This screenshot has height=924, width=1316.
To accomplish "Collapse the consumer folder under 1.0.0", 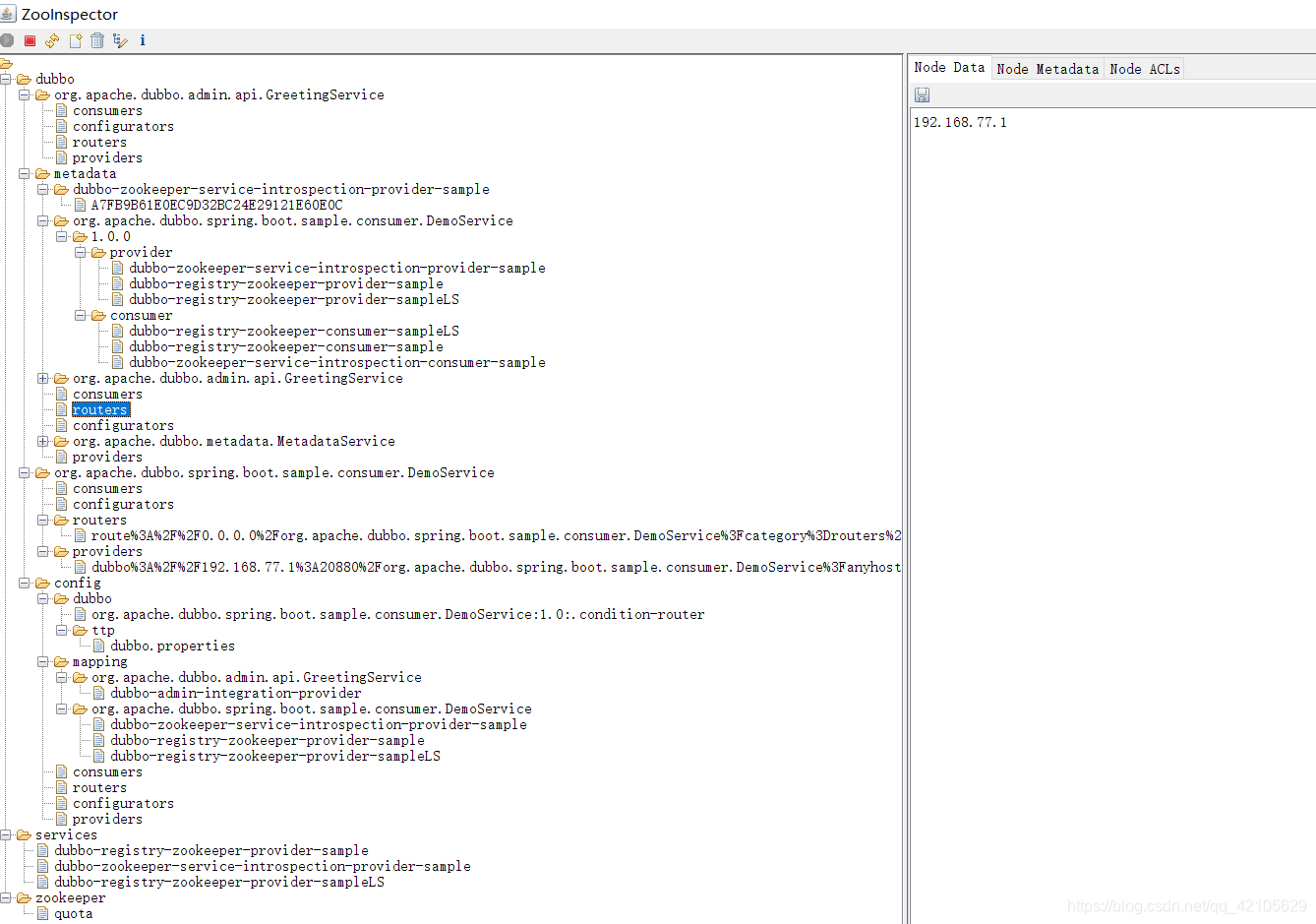I will pyautogui.click(x=81, y=315).
